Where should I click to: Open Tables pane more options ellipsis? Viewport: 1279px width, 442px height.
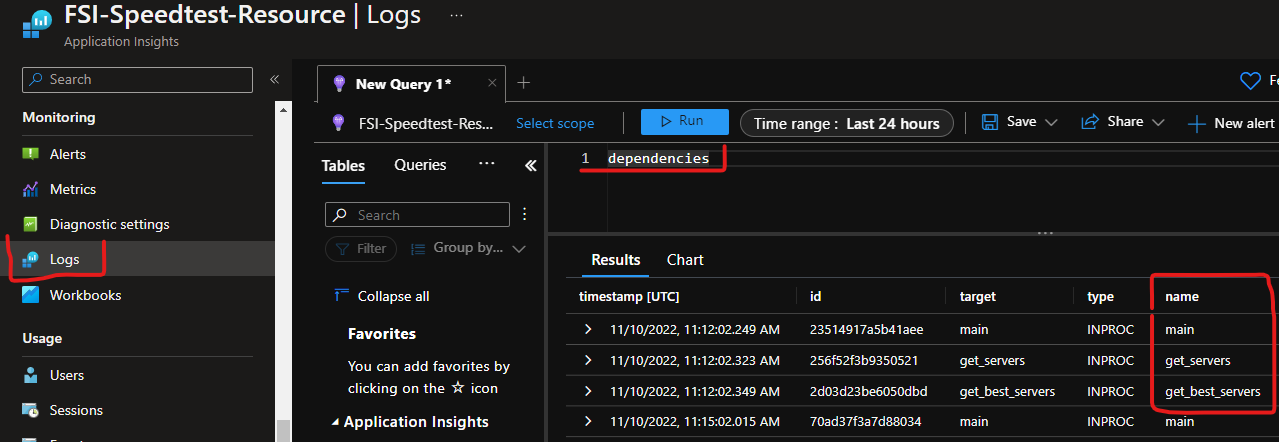tap(487, 164)
